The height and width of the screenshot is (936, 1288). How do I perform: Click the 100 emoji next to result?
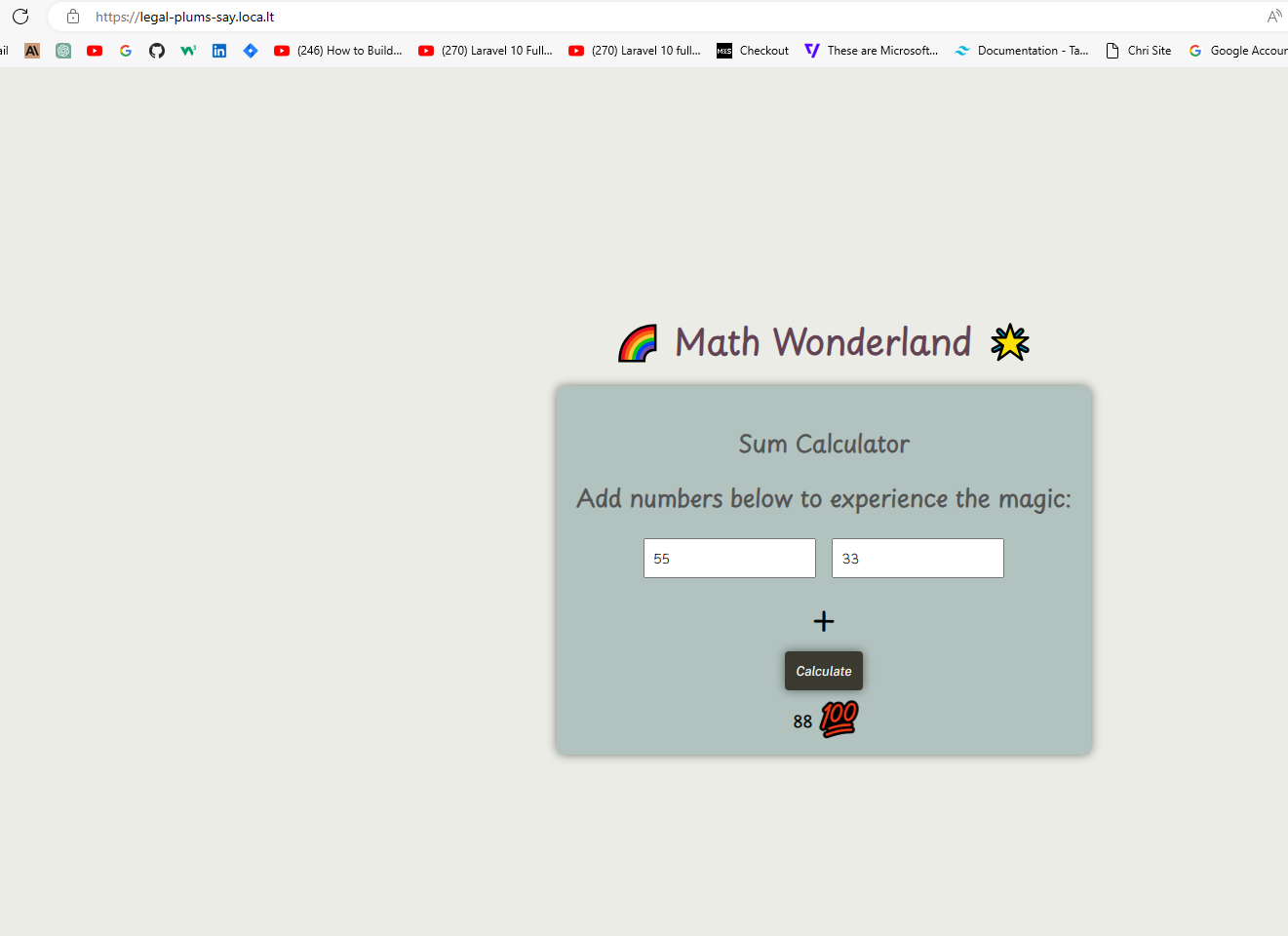(x=839, y=719)
